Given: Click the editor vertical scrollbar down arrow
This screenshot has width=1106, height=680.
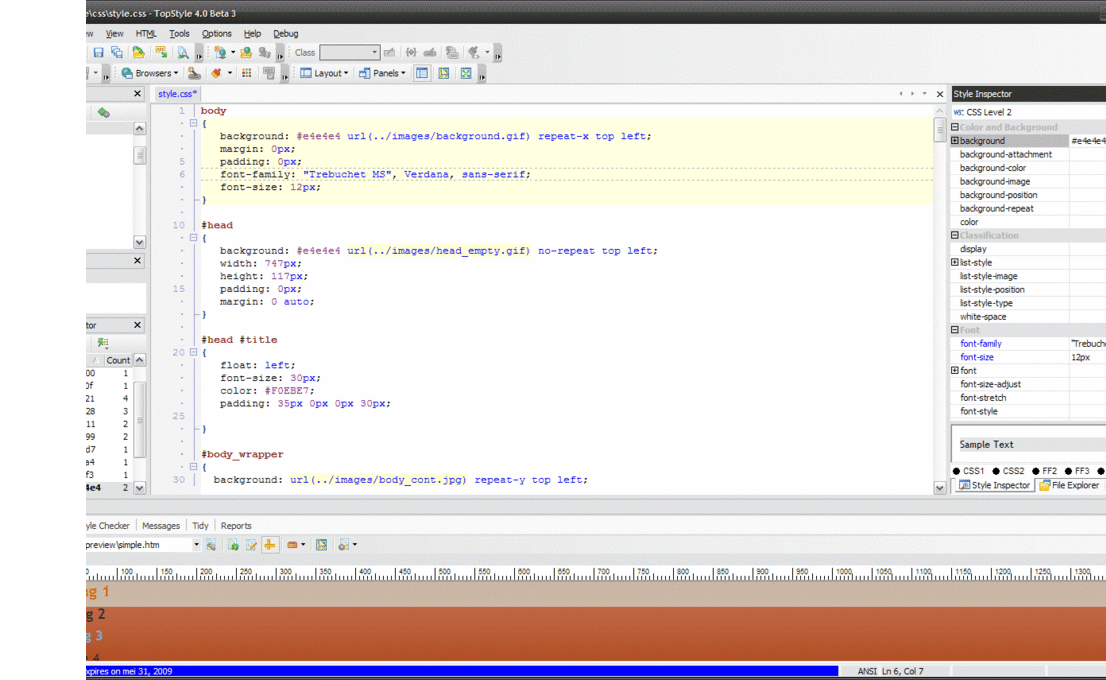Looking at the screenshot, I should tap(940, 487).
